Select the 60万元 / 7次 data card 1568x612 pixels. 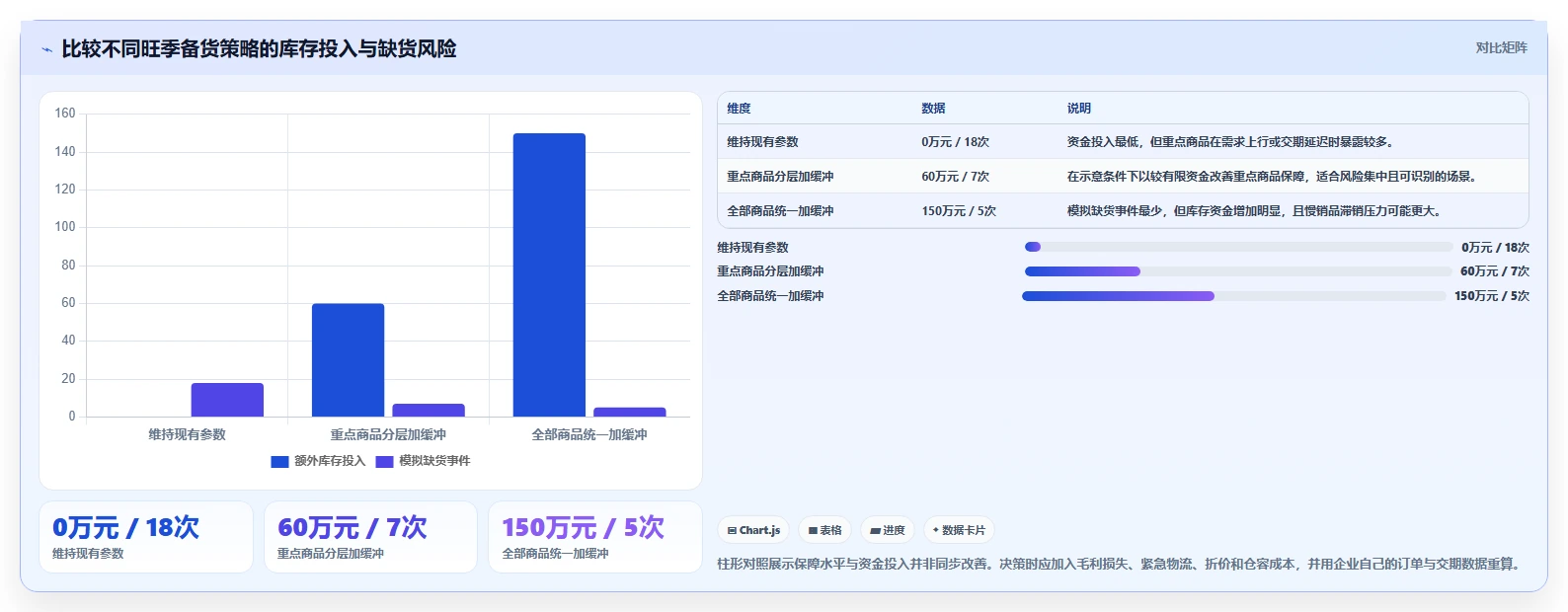(370, 537)
